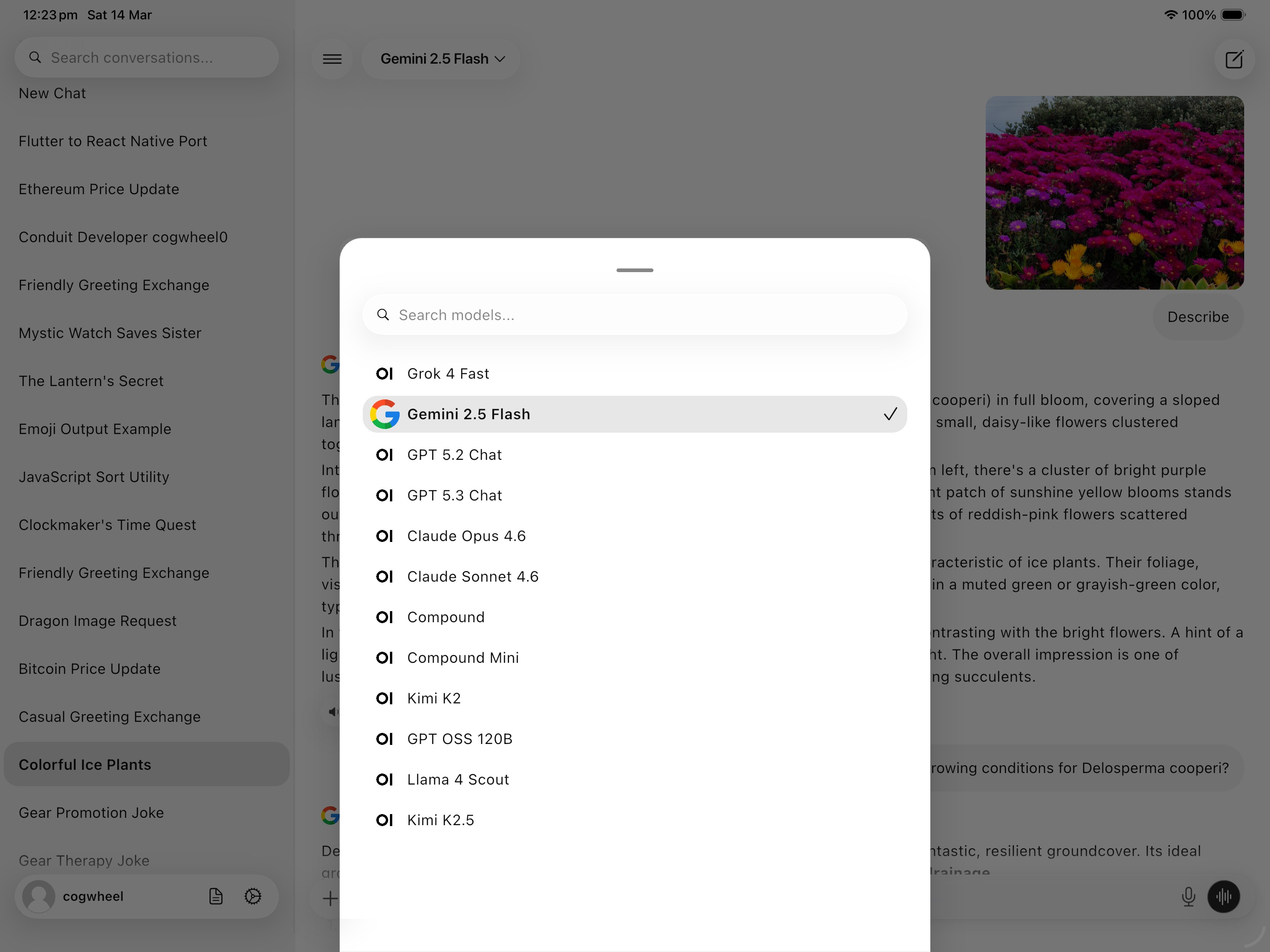Tap the Grok 4 Fast OI icon
The height and width of the screenshot is (952, 1270).
click(x=384, y=374)
